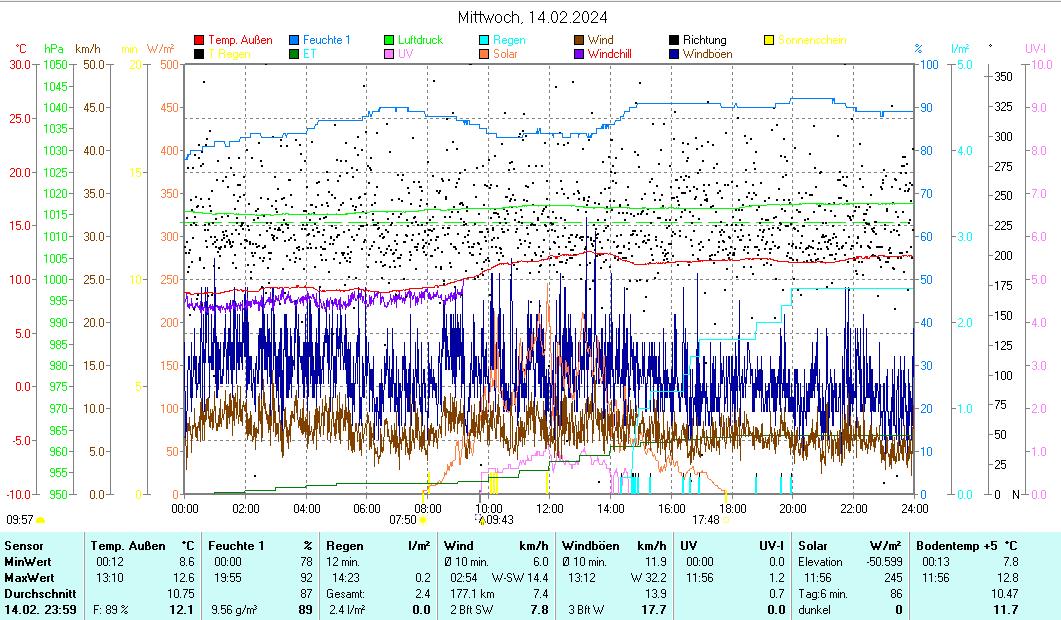Click the dark green ET legend swatch
The image size is (1061, 620).
(x=295, y=54)
